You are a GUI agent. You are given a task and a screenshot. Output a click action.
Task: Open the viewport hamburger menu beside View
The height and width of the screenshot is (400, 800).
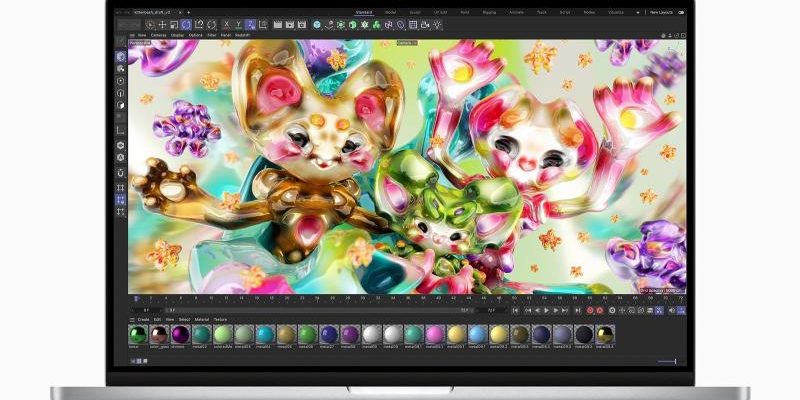[x=132, y=35]
